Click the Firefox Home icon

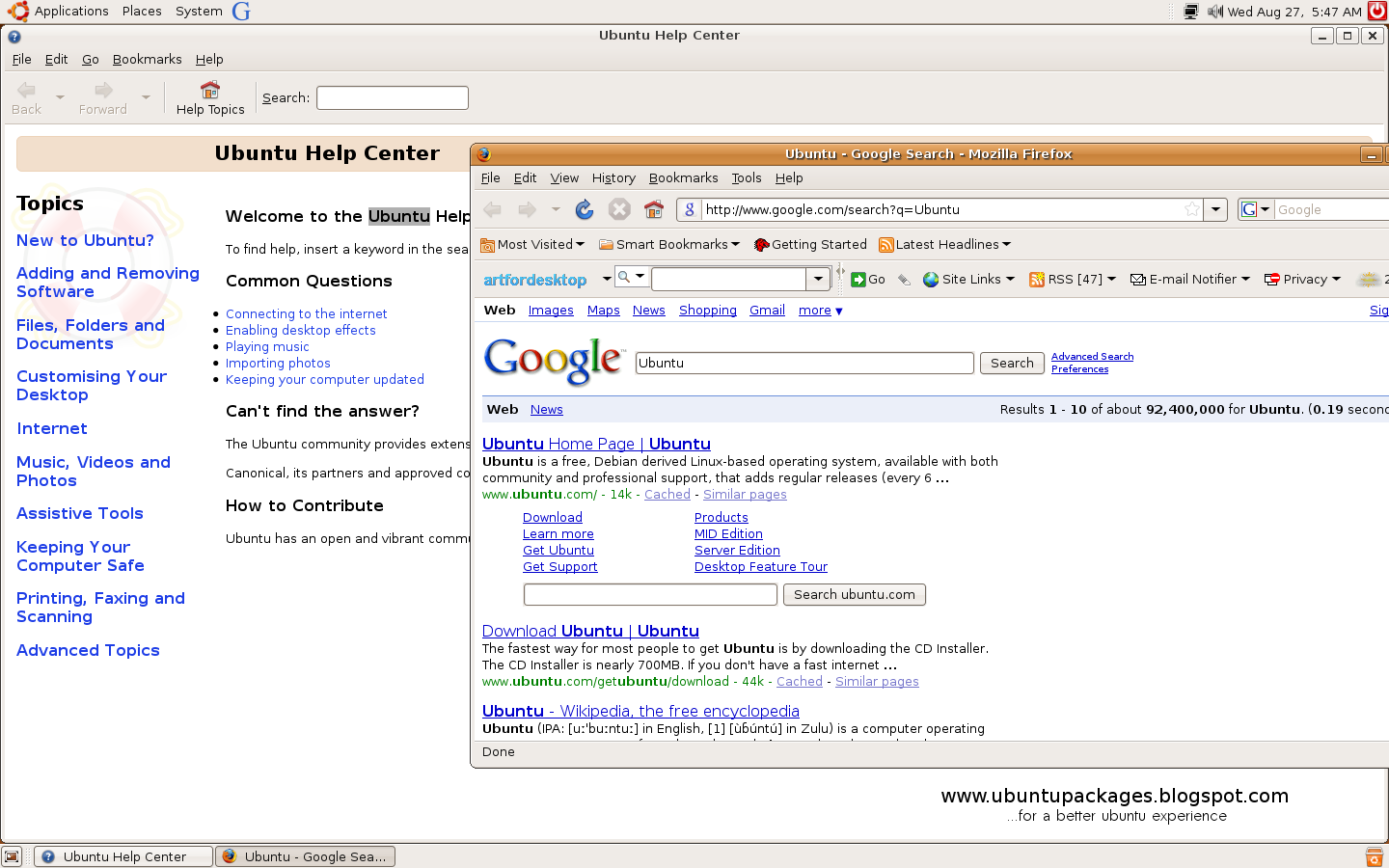click(x=654, y=209)
